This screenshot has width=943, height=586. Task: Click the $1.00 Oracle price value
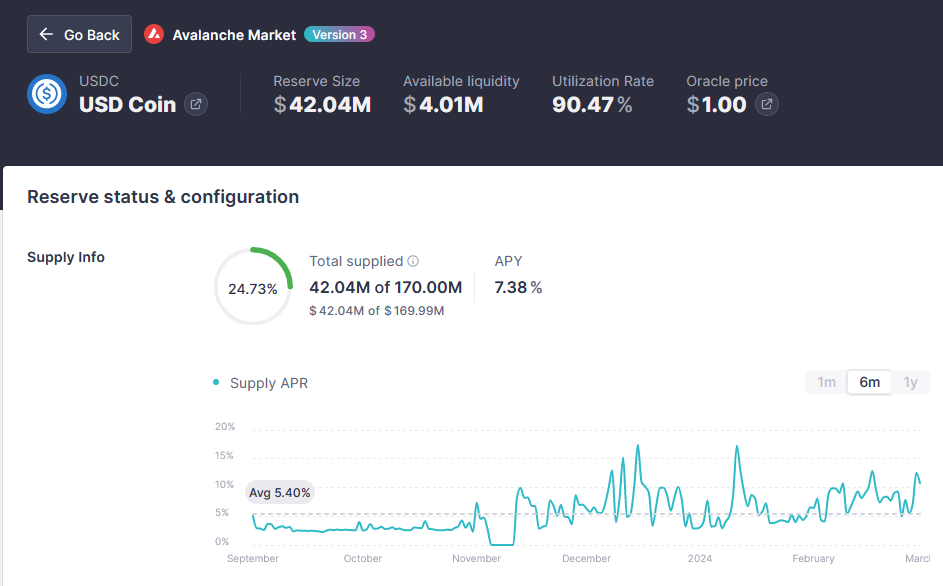point(716,105)
